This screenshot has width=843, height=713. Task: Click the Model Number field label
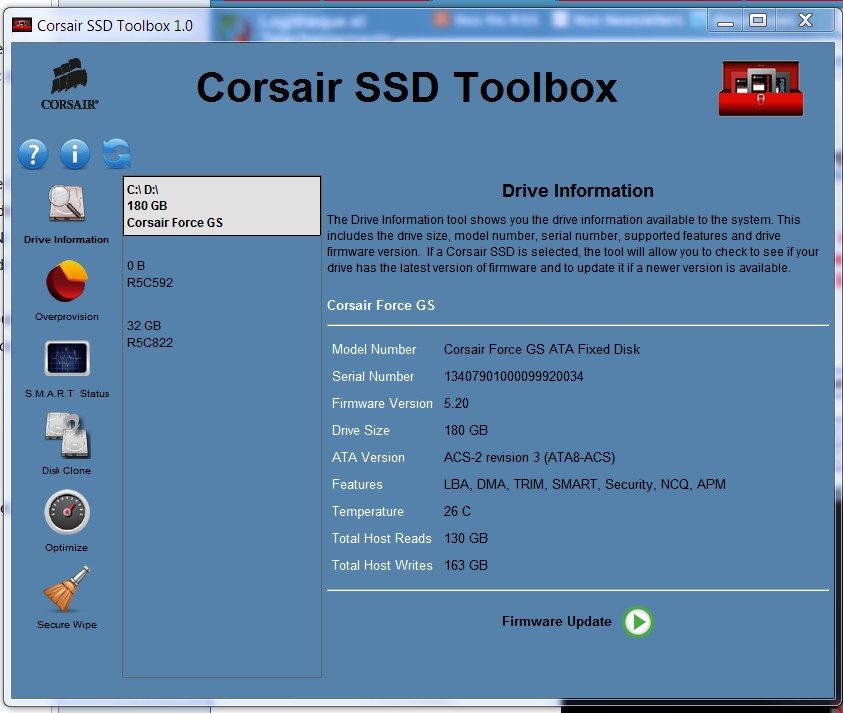[x=374, y=350]
